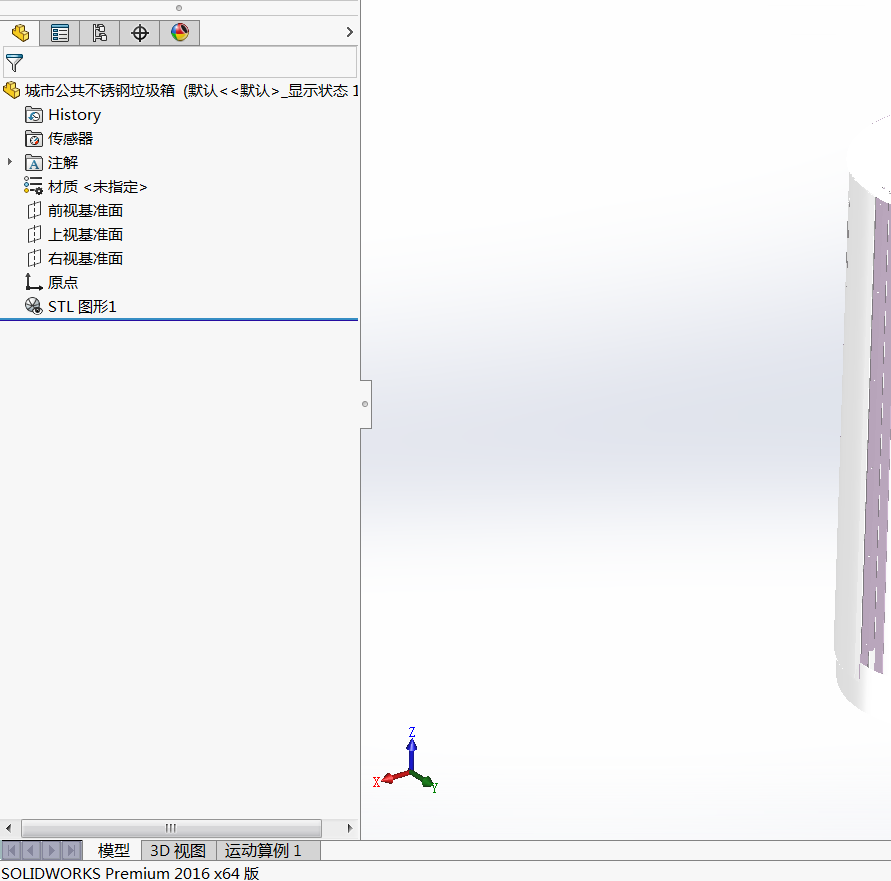This screenshot has height=881, width=891.
Task: Select the 原点 origin item
Action: tap(63, 283)
